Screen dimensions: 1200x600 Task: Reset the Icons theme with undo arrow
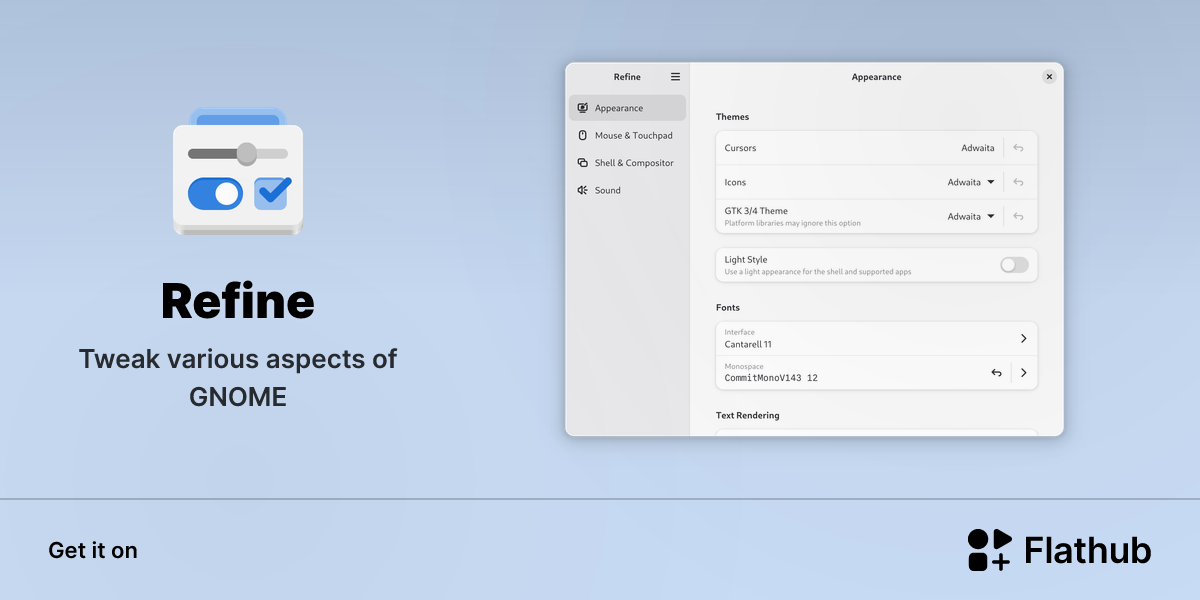pos(1018,182)
